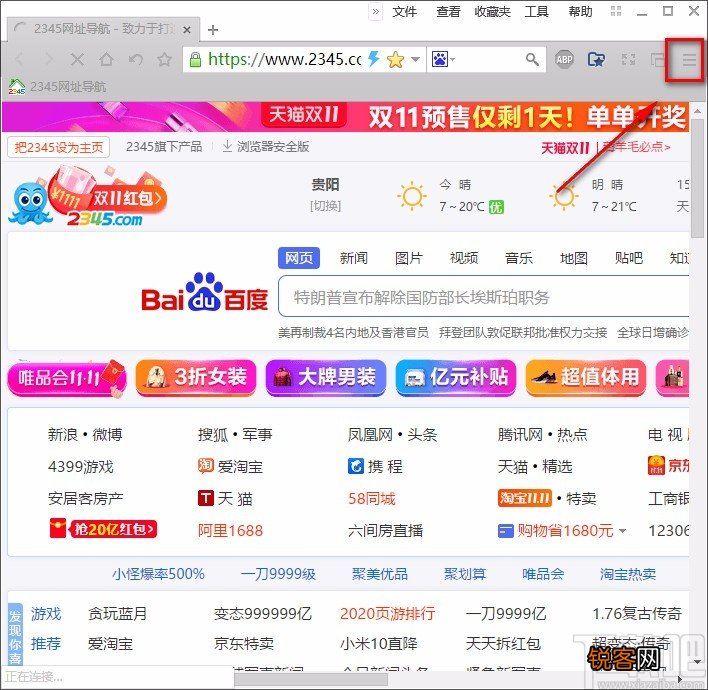Select the 图片 search tab

point(409,258)
